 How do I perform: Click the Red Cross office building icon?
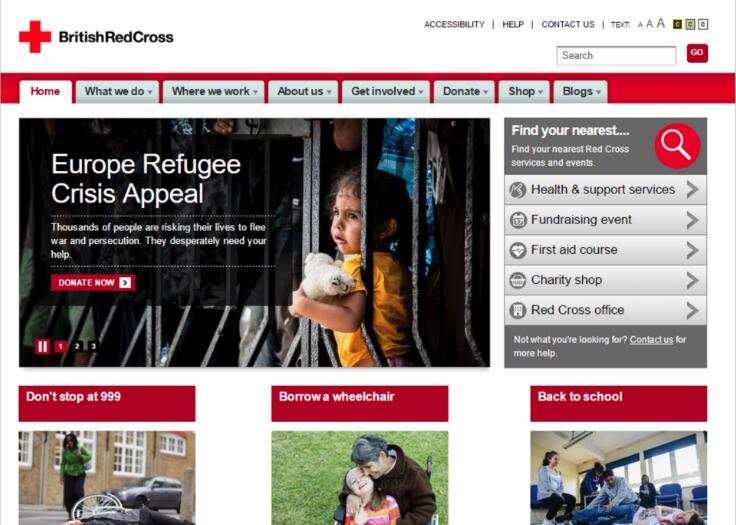(518, 310)
